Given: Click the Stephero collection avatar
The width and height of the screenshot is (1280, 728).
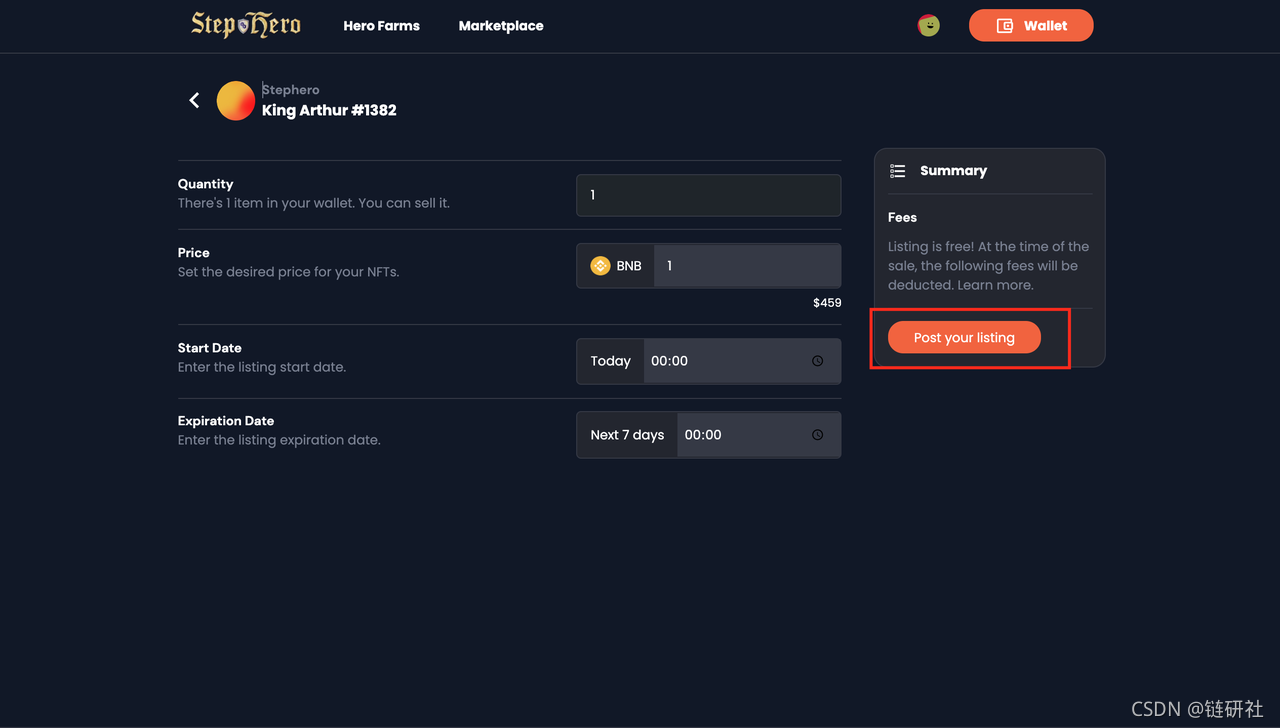Looking at the screenshot, I should [236, 101].
